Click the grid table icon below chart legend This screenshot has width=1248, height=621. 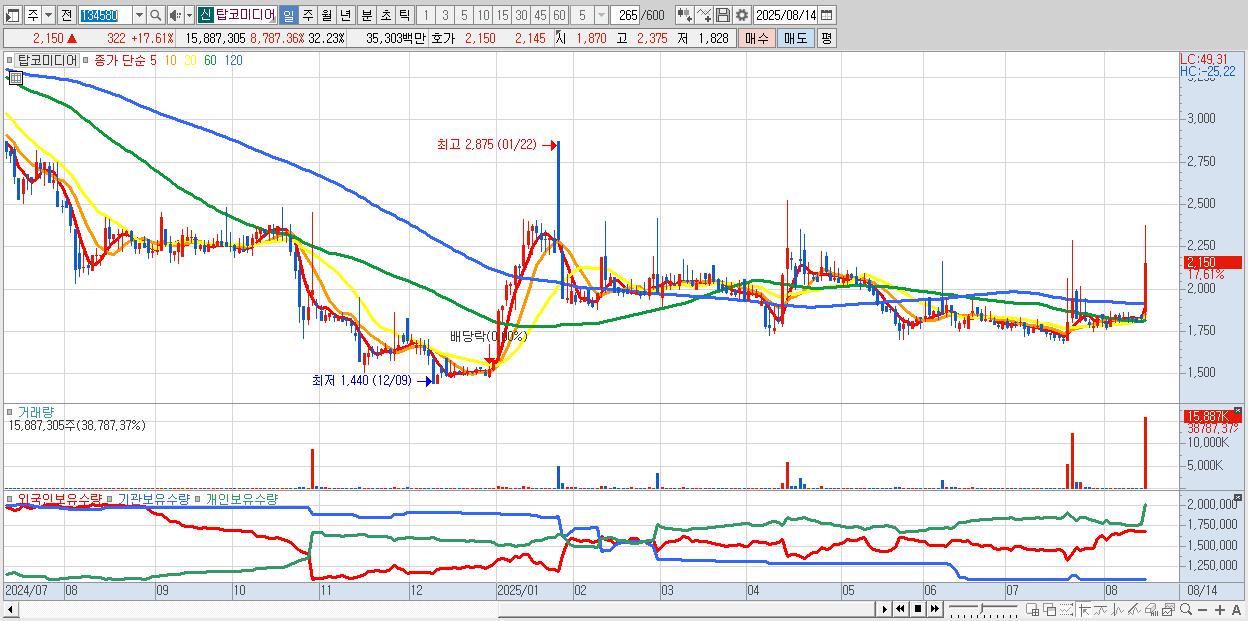pos(15,76)
